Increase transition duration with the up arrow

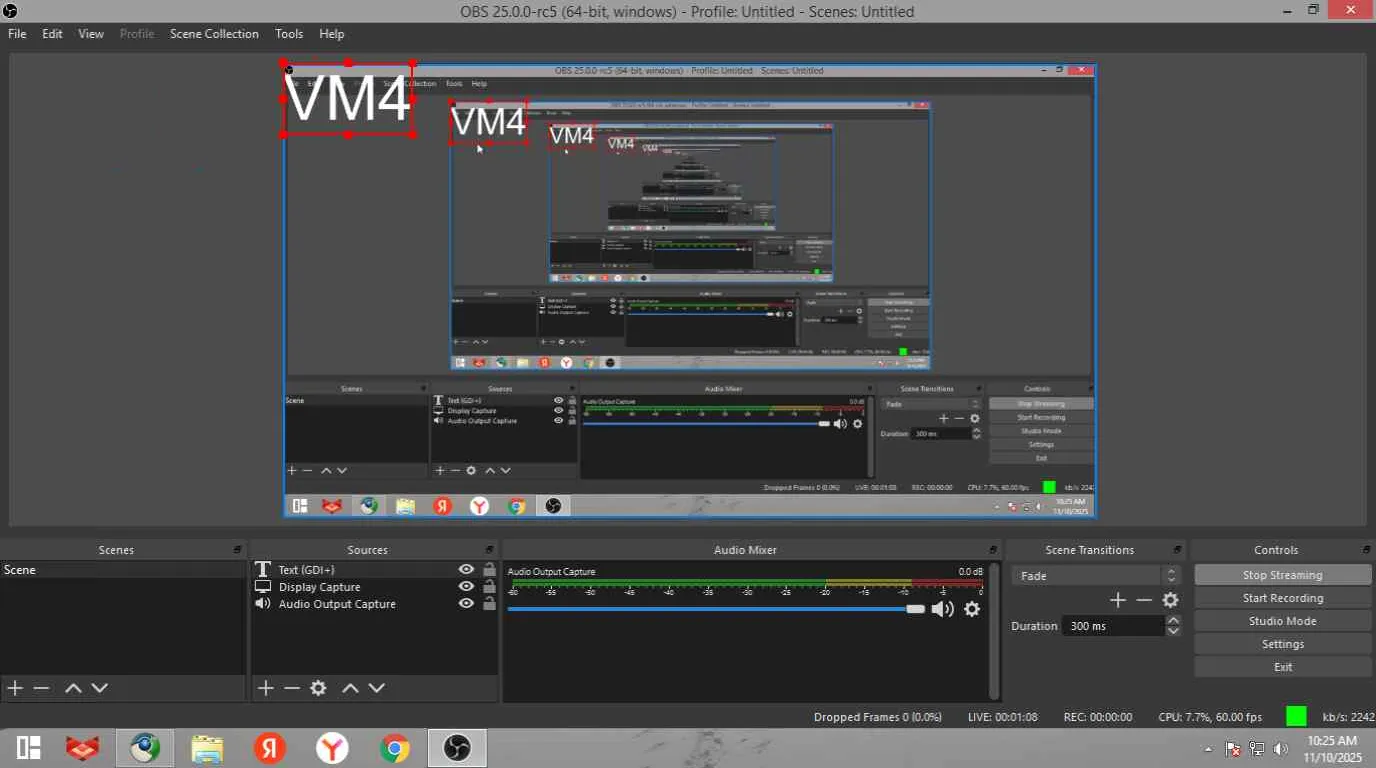[x=1174, y=621]
